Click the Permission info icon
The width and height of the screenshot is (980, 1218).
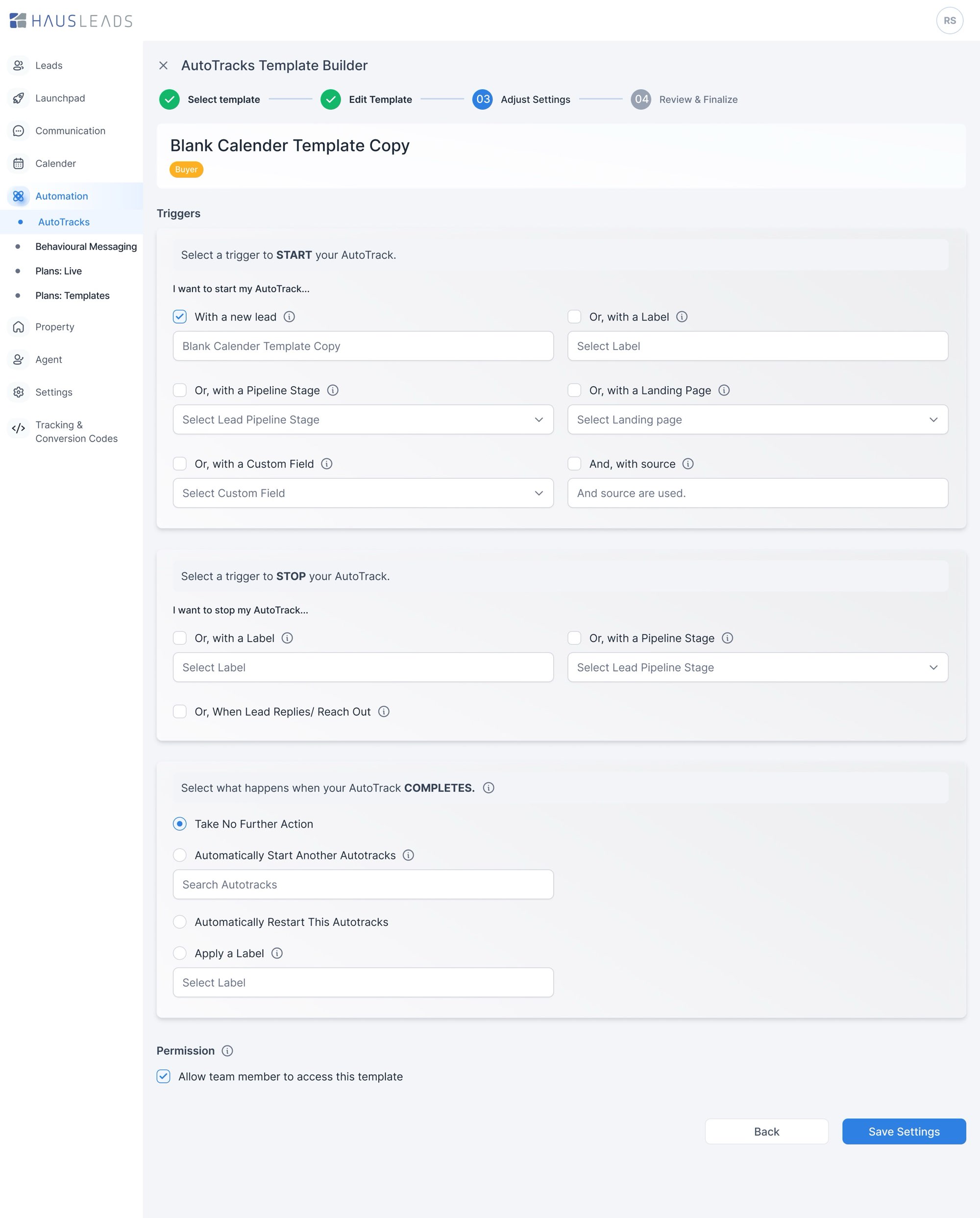(x=227, y=1051)
